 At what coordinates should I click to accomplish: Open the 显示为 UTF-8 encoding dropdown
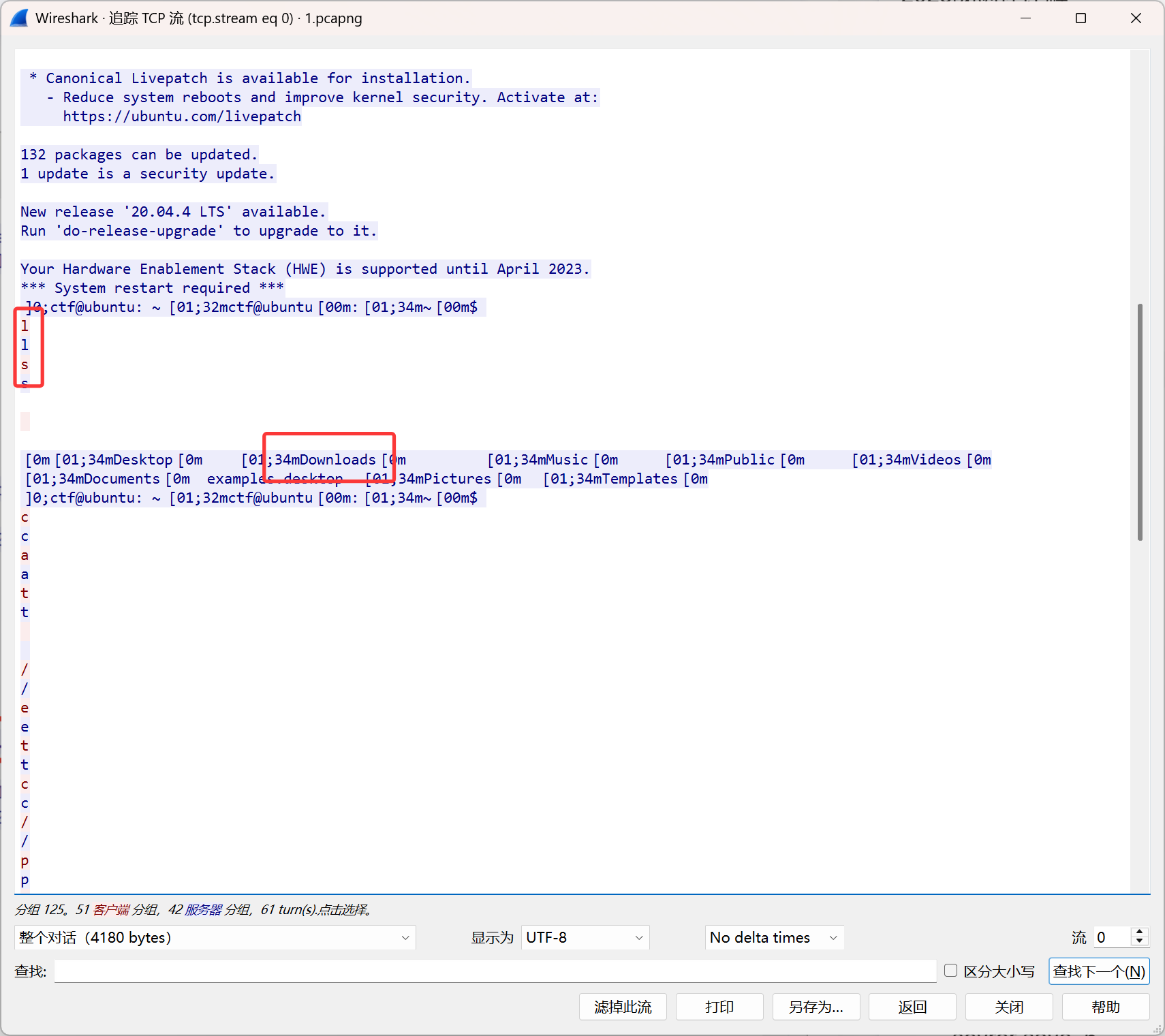pyautogui.click(x=585, y=937)
